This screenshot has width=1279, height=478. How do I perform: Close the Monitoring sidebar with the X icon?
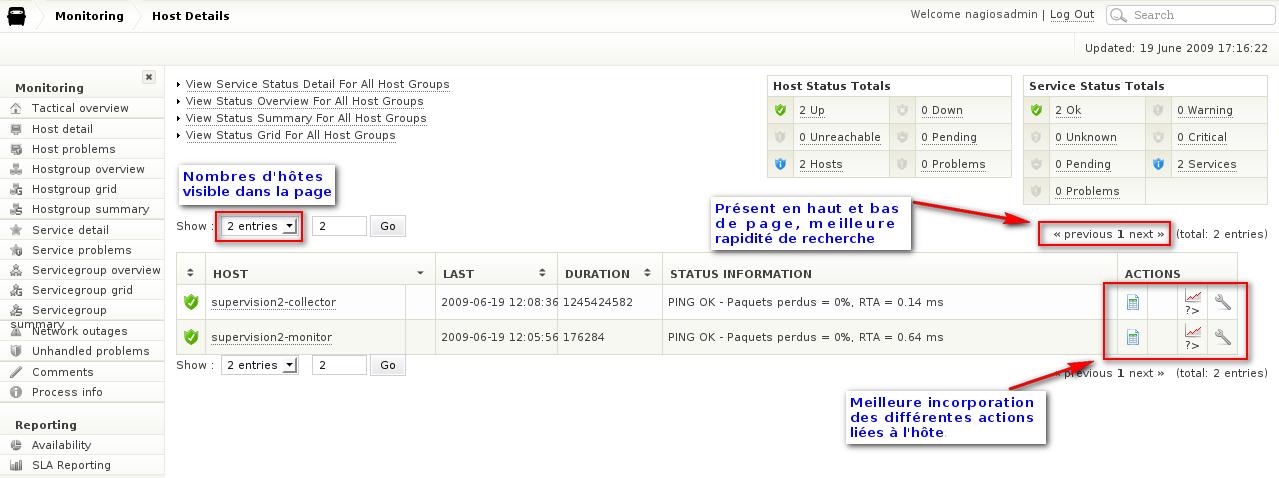pyautogui.click(x=149, y=77)
